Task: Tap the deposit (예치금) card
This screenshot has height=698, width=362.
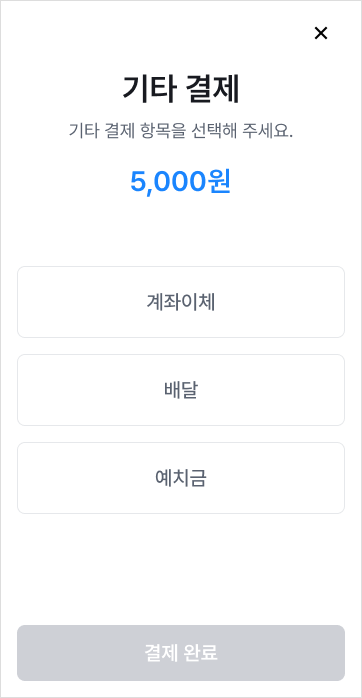Action: click(x=181, y=478)
